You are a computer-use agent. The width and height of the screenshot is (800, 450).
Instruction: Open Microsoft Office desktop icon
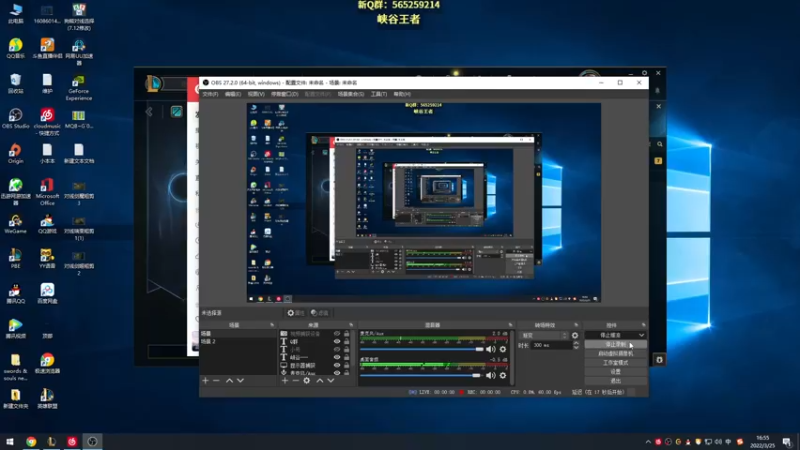pyautogui.click(x=47, y=192)
